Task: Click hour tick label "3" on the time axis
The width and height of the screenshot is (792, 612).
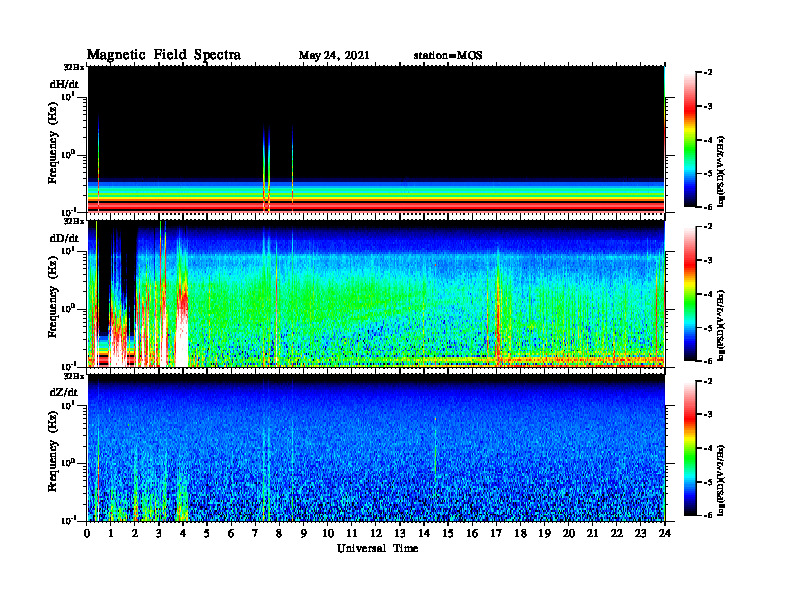Action: [159, 533]
